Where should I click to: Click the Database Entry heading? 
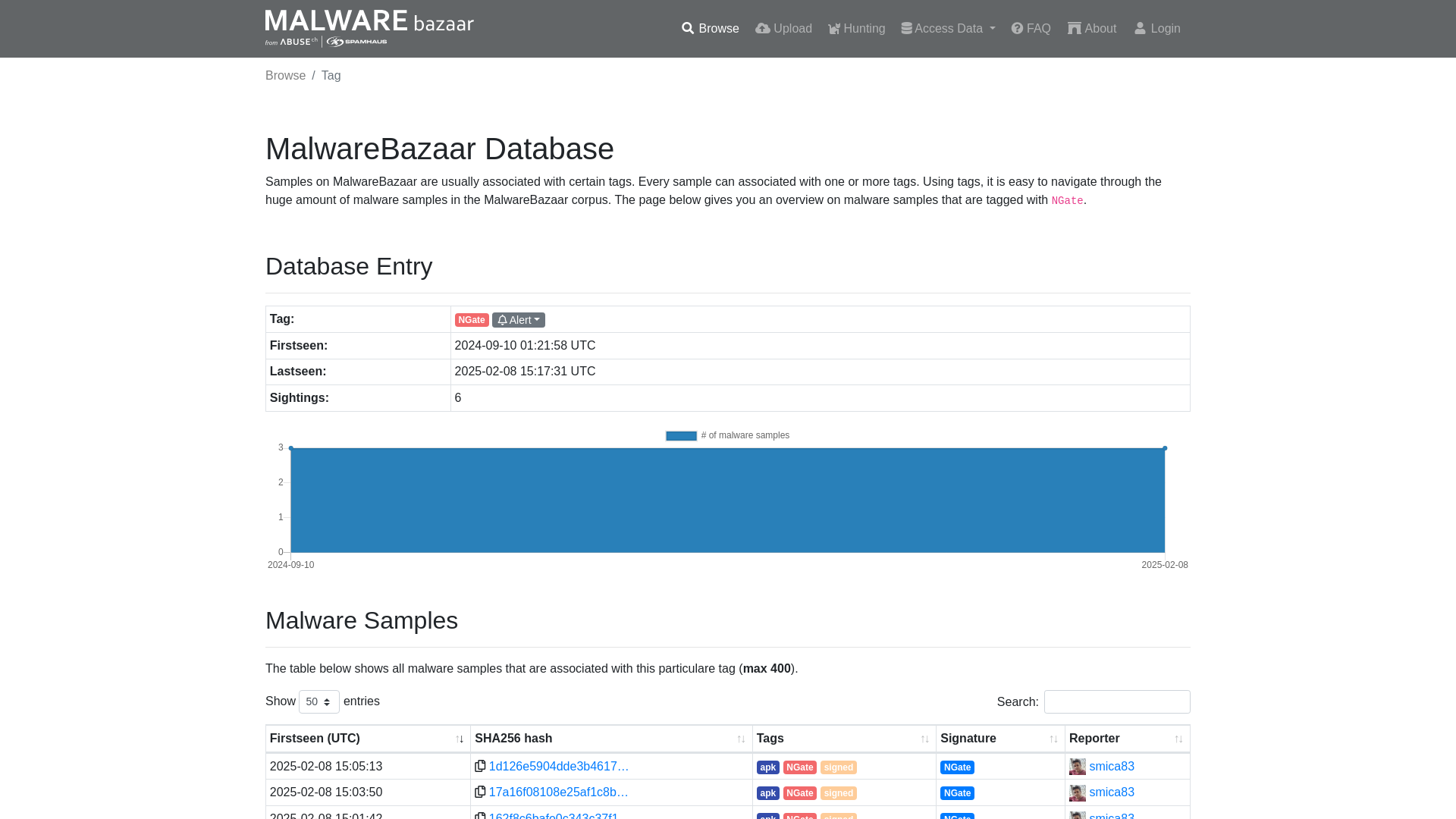[x=349, y=266]
